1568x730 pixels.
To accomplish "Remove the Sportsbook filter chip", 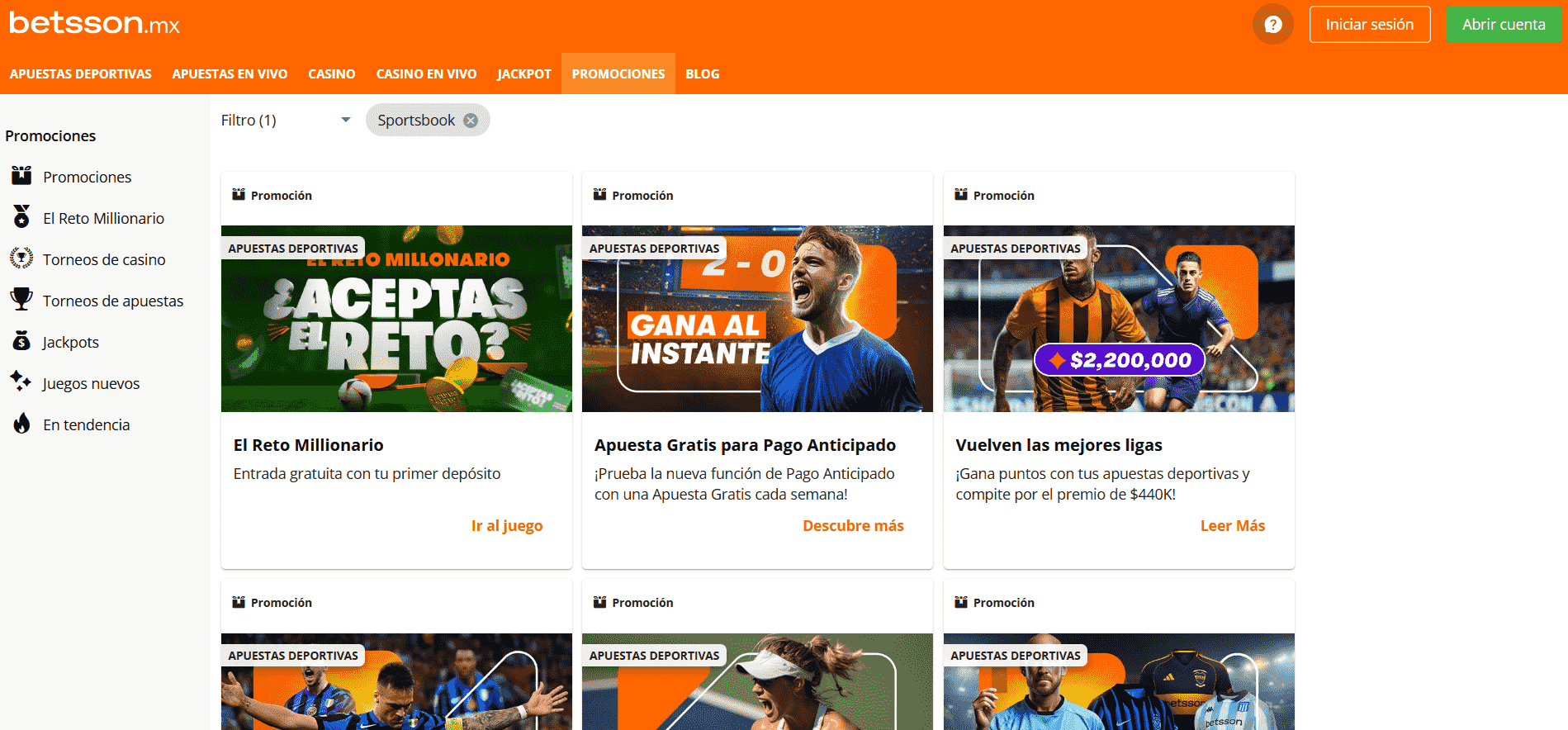I will (471, 121).
